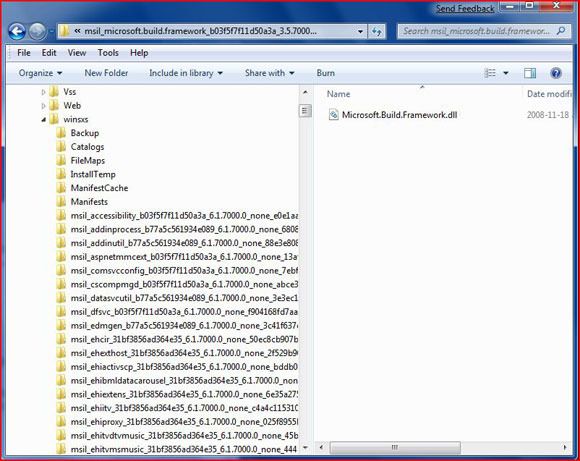Select the Manifests folder icon

(x=61, y=202)
